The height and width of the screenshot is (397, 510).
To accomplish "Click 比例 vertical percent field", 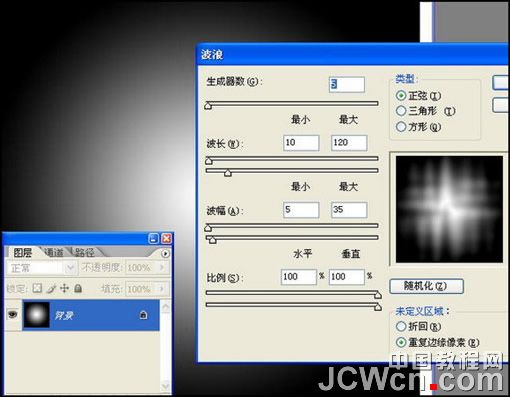I will tap(347, 277).
